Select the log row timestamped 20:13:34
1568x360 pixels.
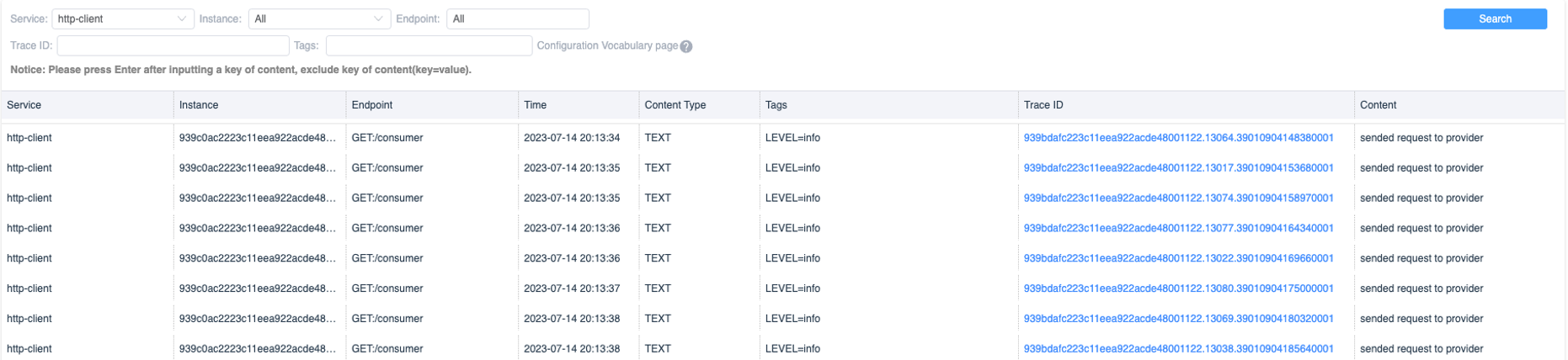pyautogui.click(x=572, y=138)
